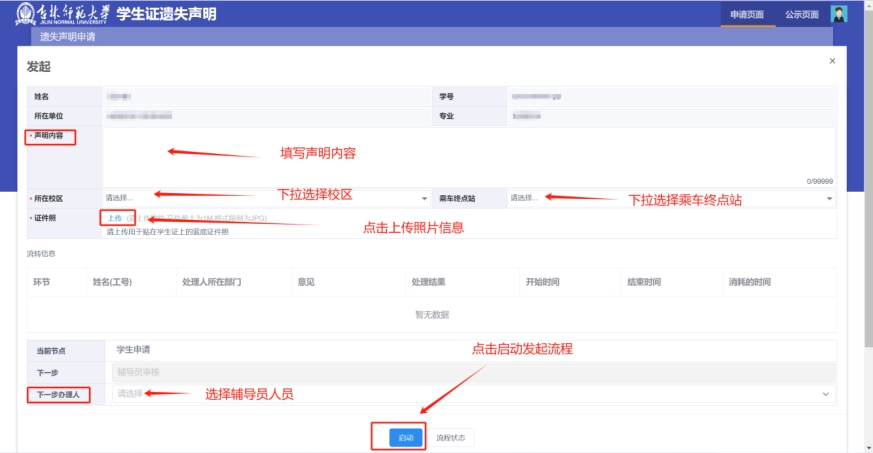873x453 pixels.
Task: Click the 下一步办理人 chevron icon
Action: click(825, 394)
